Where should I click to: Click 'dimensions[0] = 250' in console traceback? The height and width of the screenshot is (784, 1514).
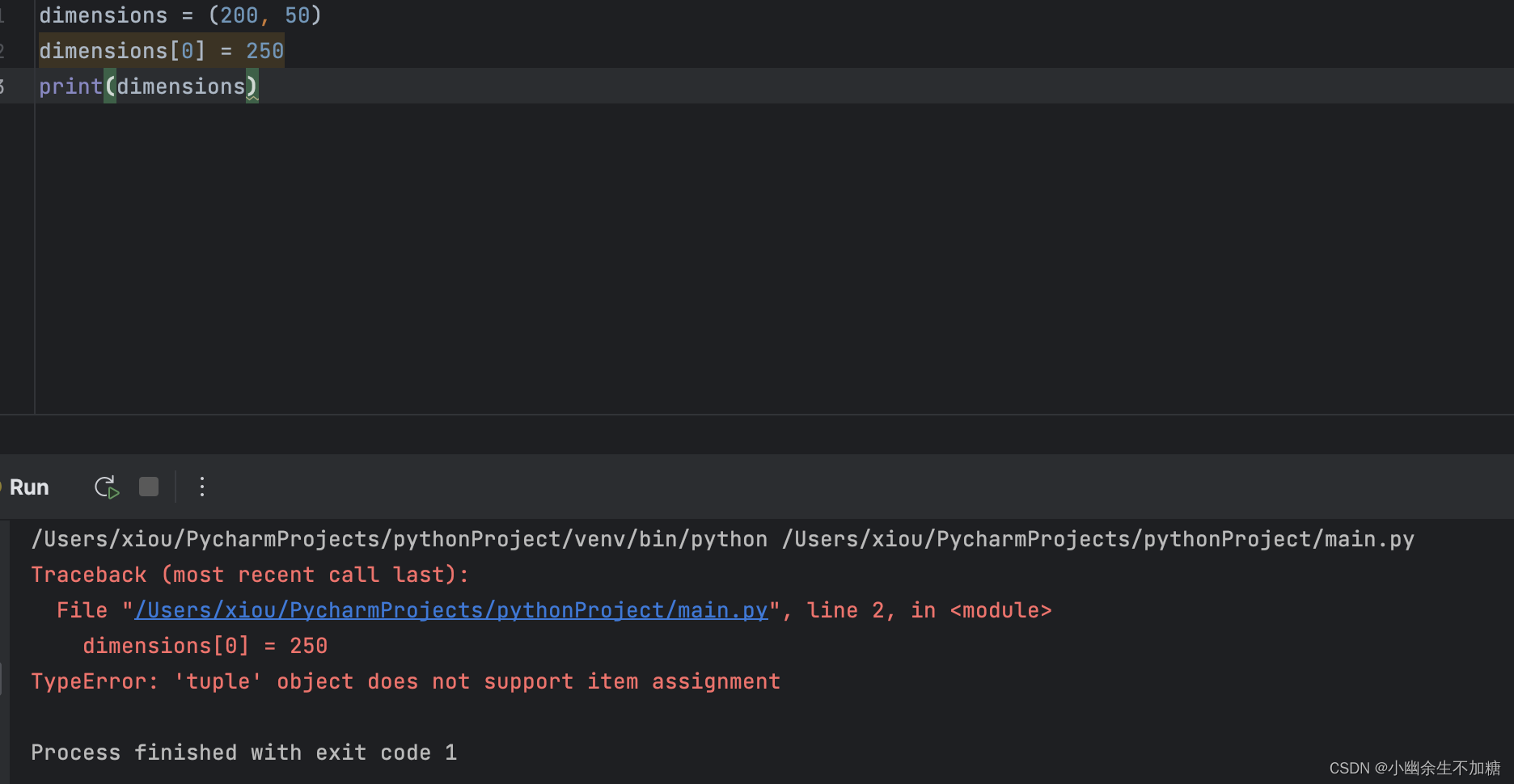(x=205, y=646)
